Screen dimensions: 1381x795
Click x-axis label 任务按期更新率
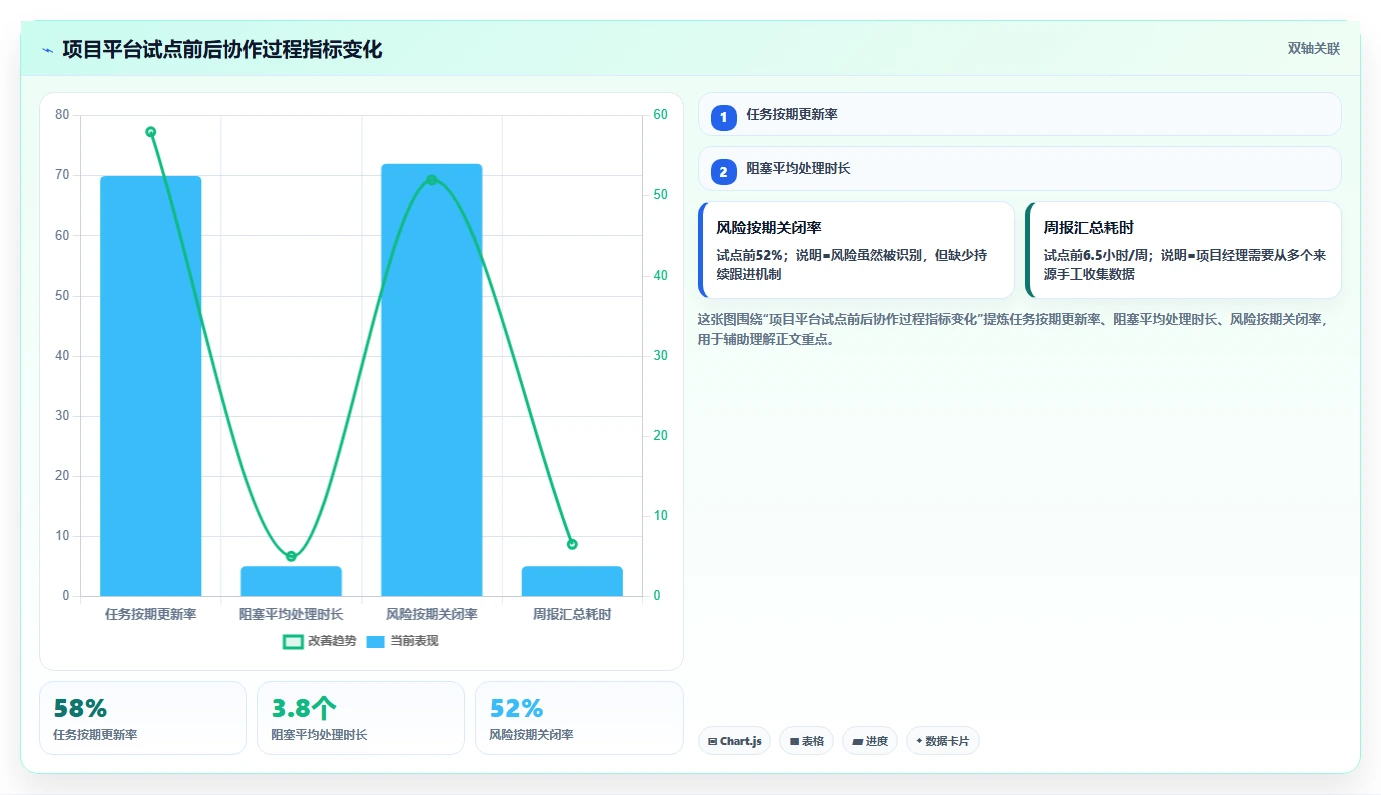151,614
